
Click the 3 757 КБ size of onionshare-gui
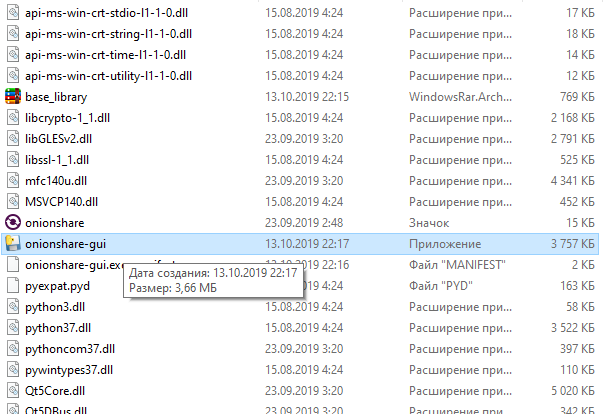tap(573, 244)
